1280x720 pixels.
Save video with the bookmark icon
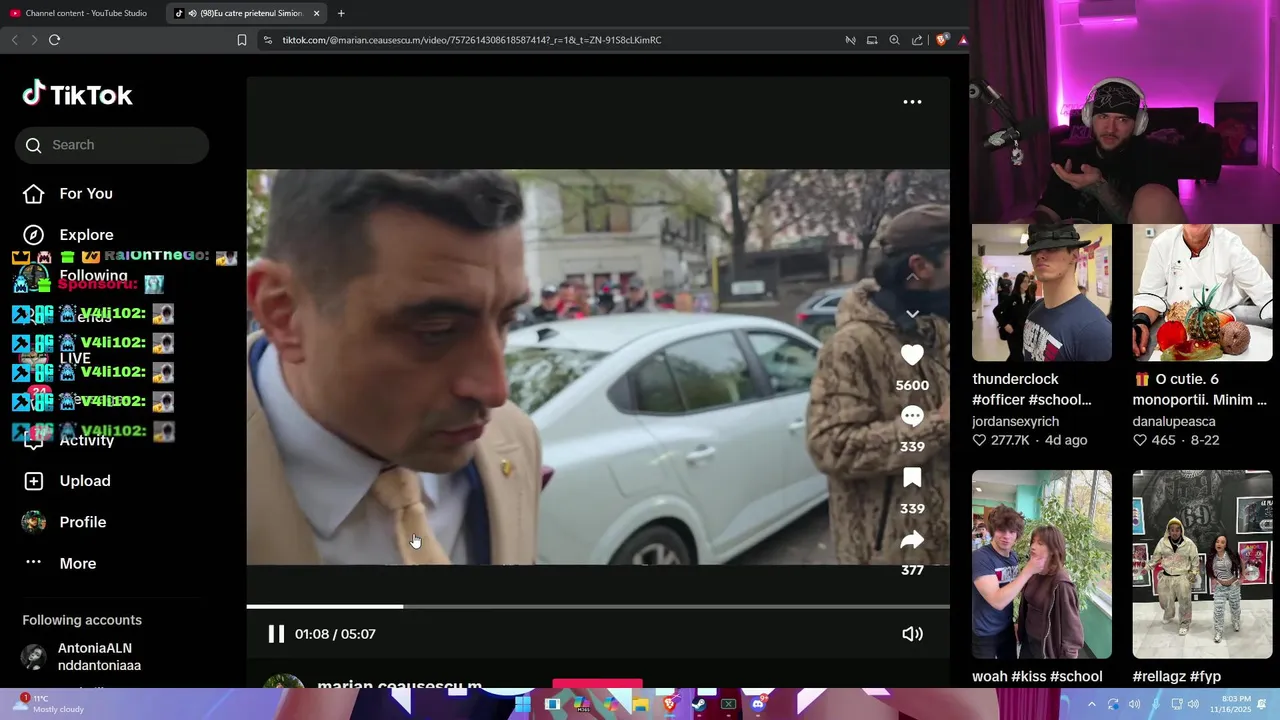[912, 478]
